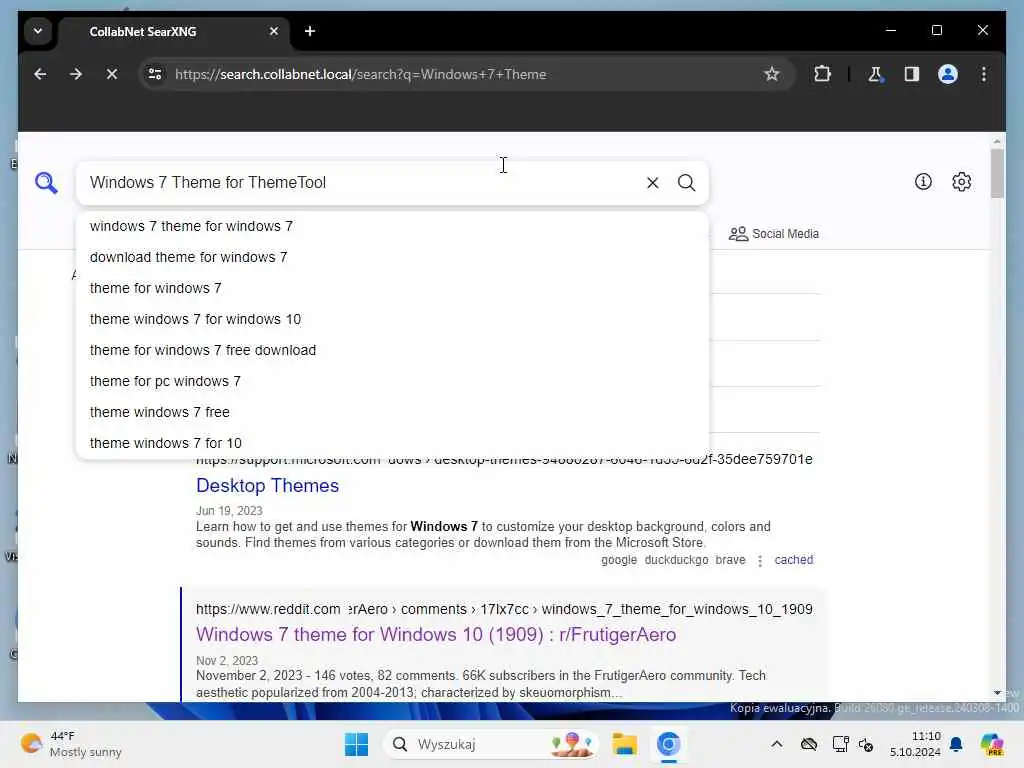Open Chrome three-dot menu

point(984,74)
